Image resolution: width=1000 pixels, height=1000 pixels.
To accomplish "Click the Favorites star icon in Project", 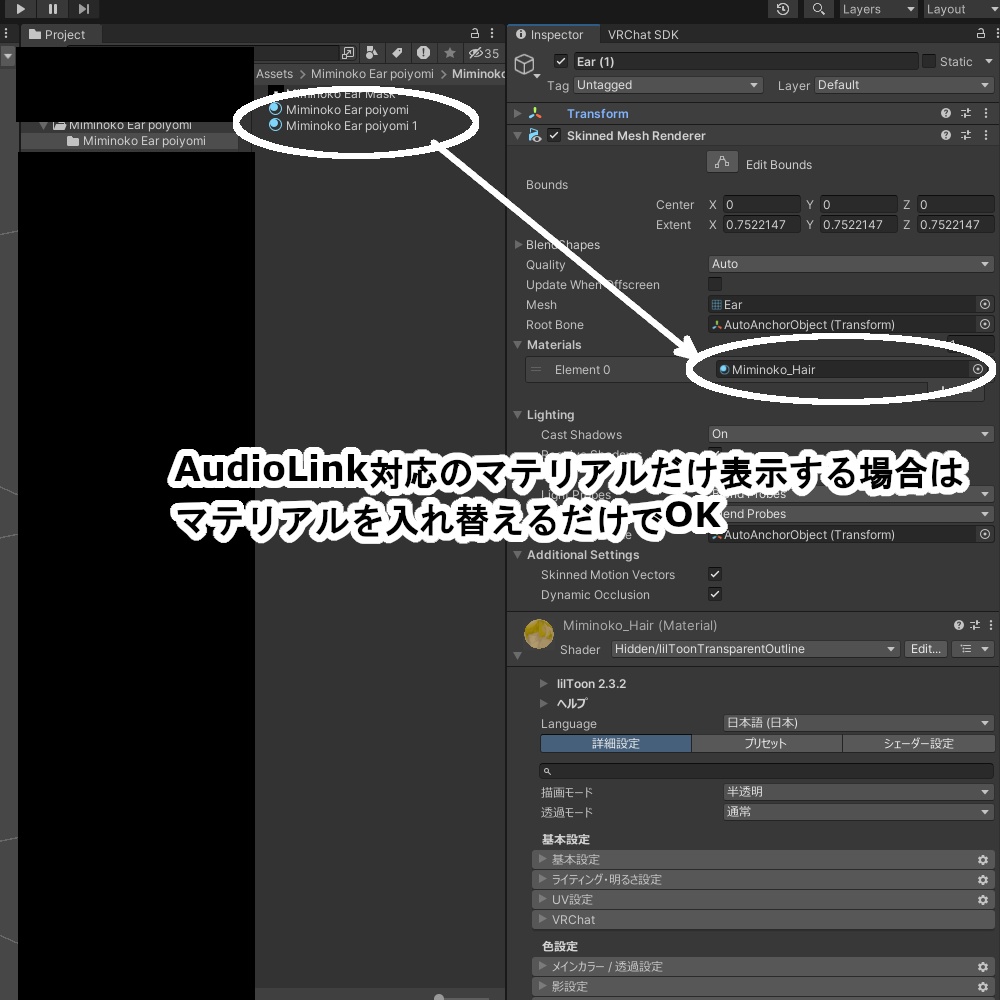I will pyautogui.click(x=450, y=53).
